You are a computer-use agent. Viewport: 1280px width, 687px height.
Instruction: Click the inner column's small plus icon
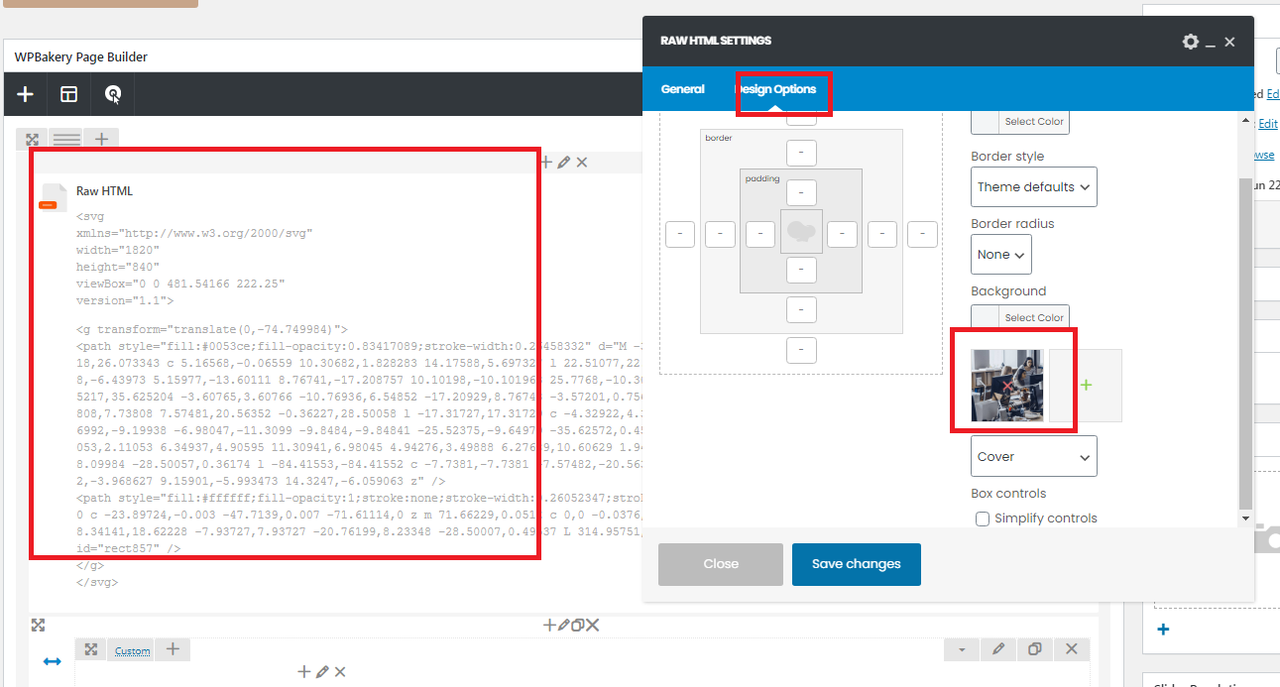pos(304,672)
